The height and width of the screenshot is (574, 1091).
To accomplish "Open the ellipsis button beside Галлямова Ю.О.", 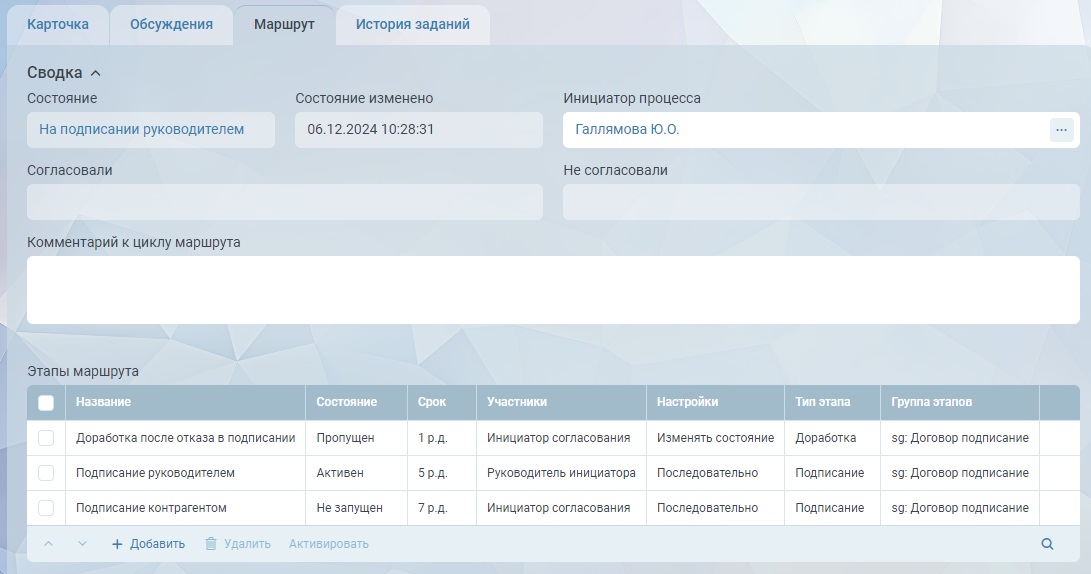I will [x=1061, y=130].
